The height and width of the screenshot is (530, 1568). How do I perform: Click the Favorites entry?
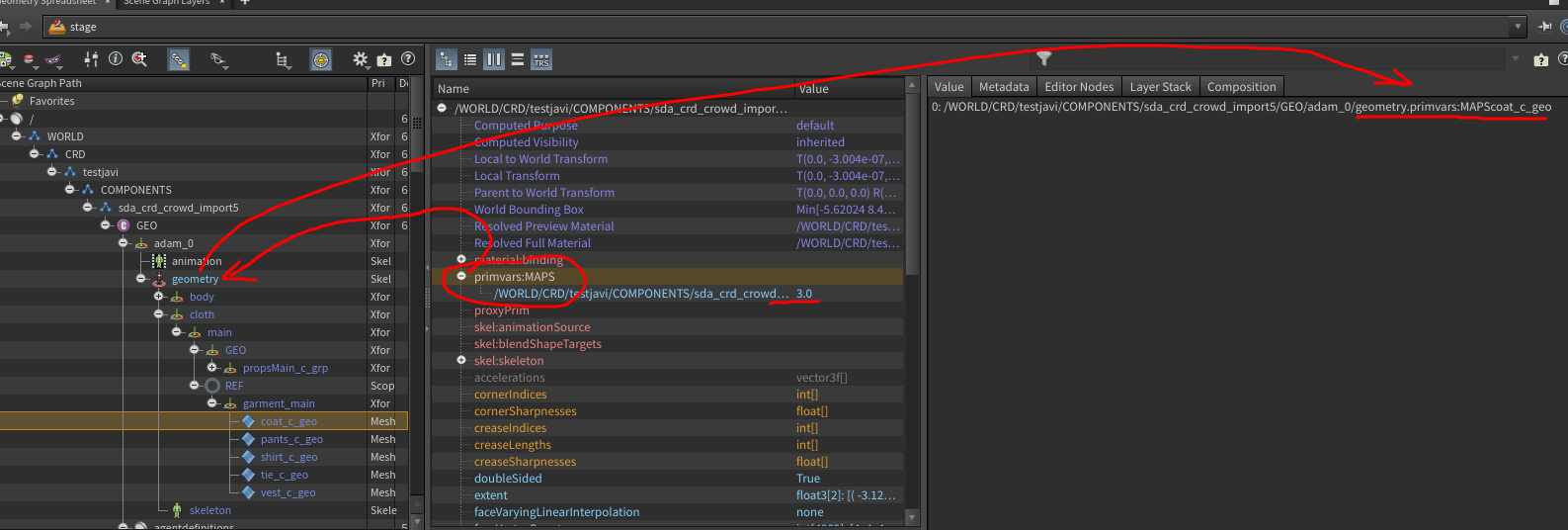[x=51, y=101]
